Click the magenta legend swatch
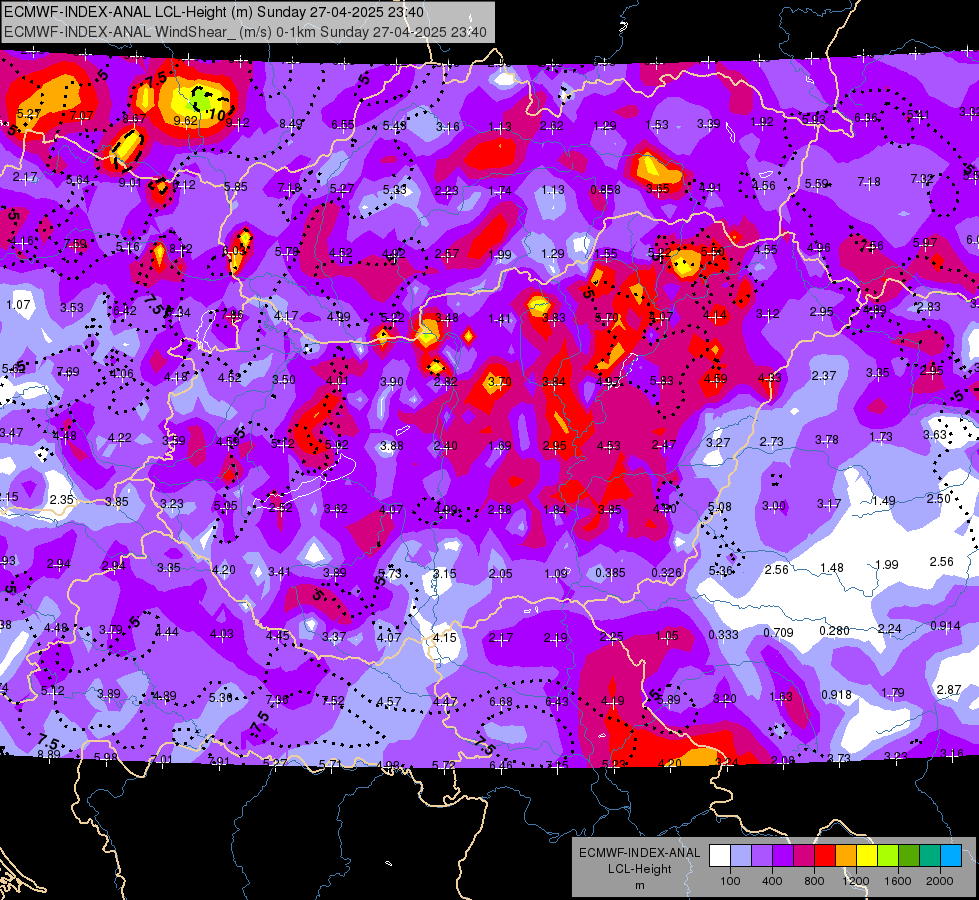 pos(804,856)
